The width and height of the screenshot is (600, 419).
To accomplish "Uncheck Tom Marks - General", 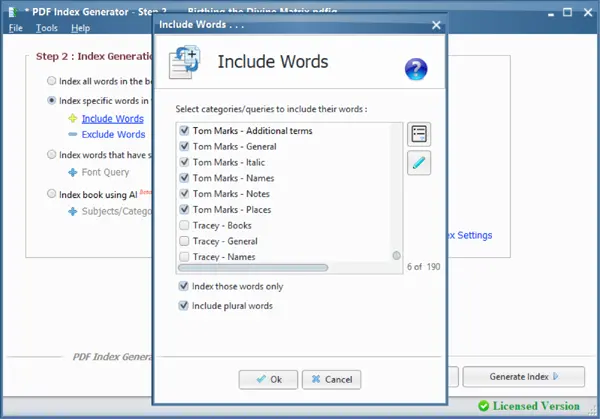I will pyautogui.click(x=184, y=146).
